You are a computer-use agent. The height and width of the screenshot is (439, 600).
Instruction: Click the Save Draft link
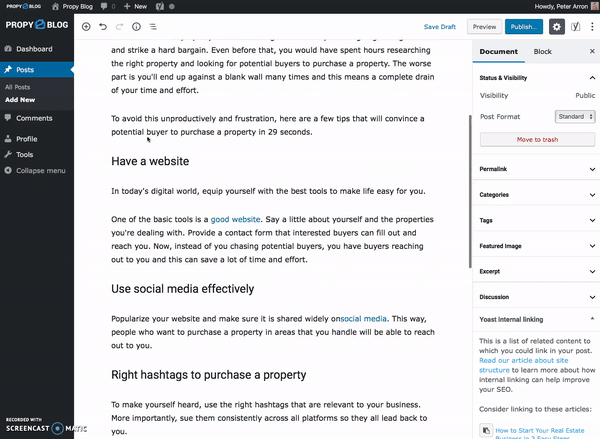[440, 27]
